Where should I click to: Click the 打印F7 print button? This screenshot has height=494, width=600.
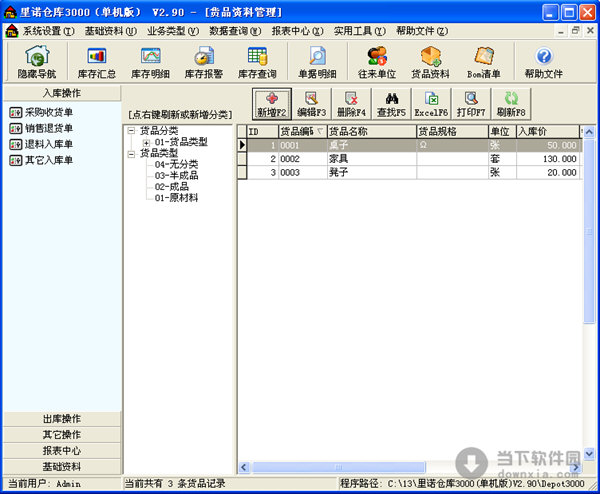click(471, 104)
